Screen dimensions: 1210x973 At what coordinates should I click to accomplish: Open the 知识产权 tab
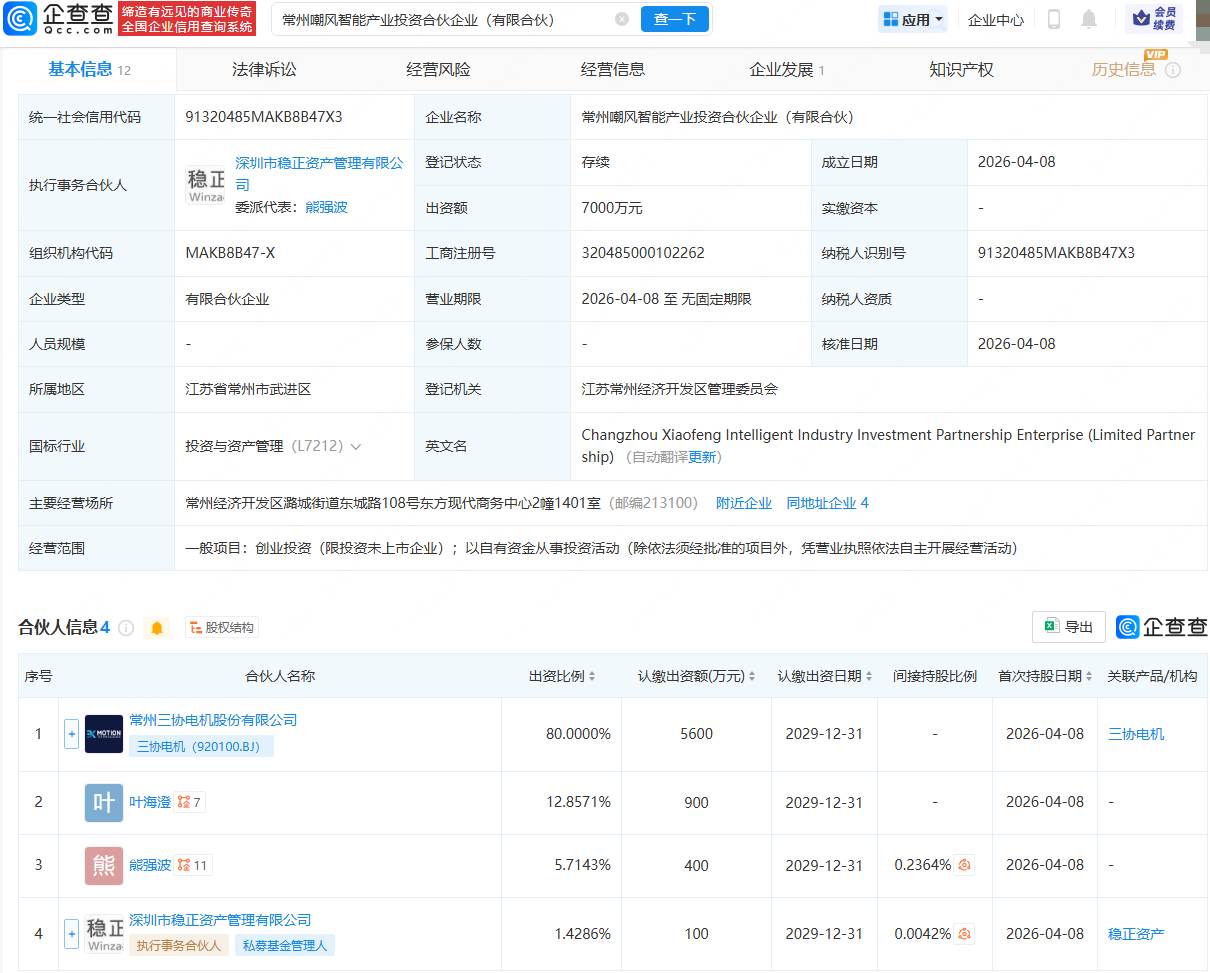pyautogui.click(x=961, y=69)
